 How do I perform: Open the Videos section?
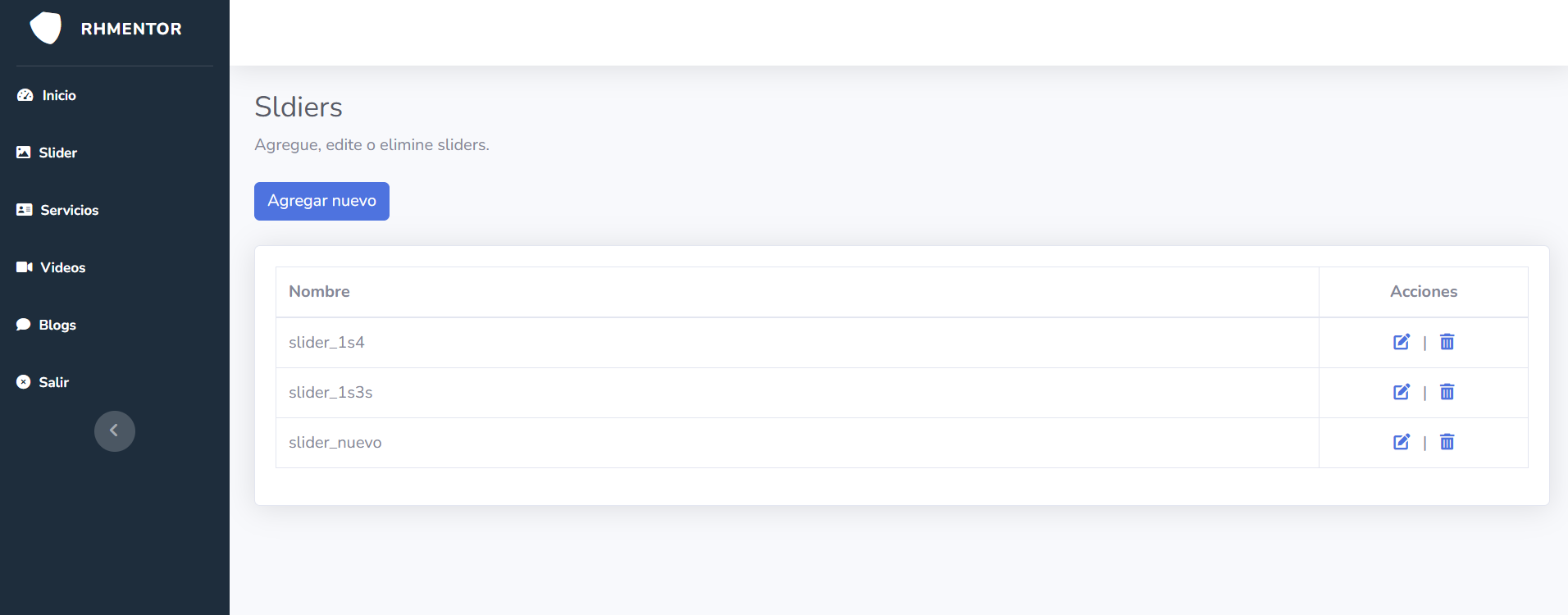click(x=62, y=267)
